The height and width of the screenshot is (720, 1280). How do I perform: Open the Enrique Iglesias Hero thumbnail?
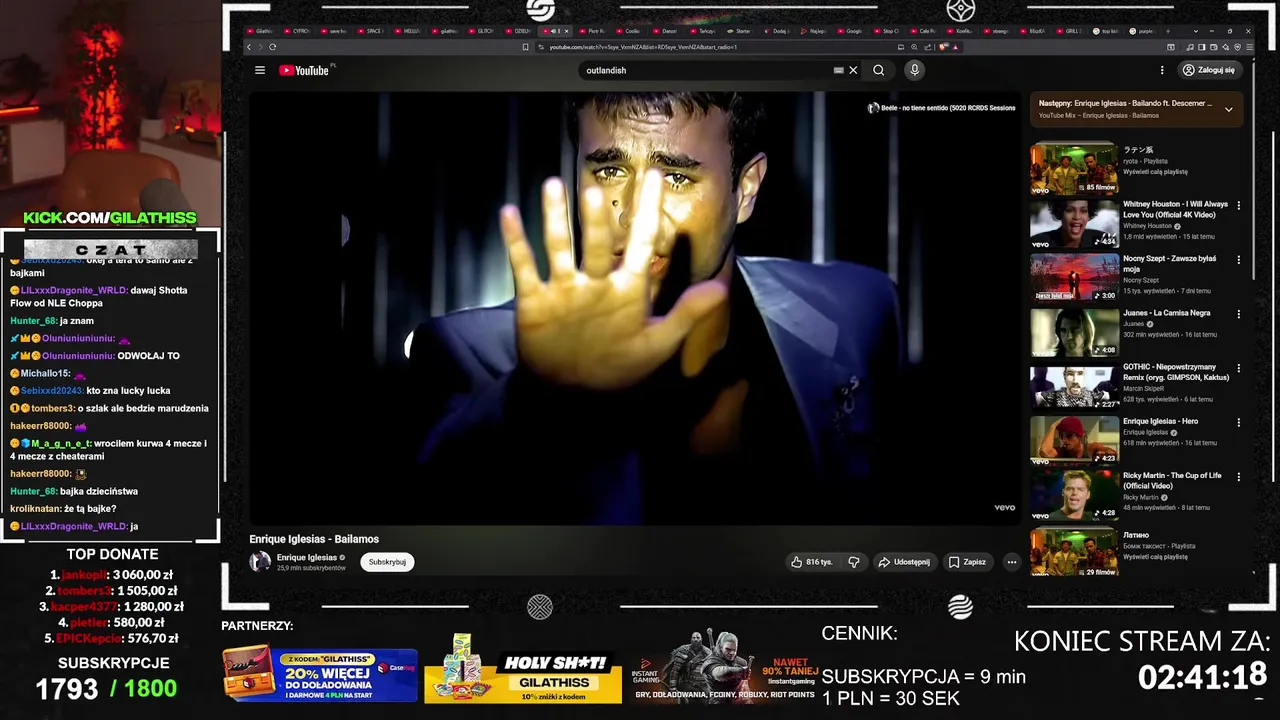(1074, 441)
